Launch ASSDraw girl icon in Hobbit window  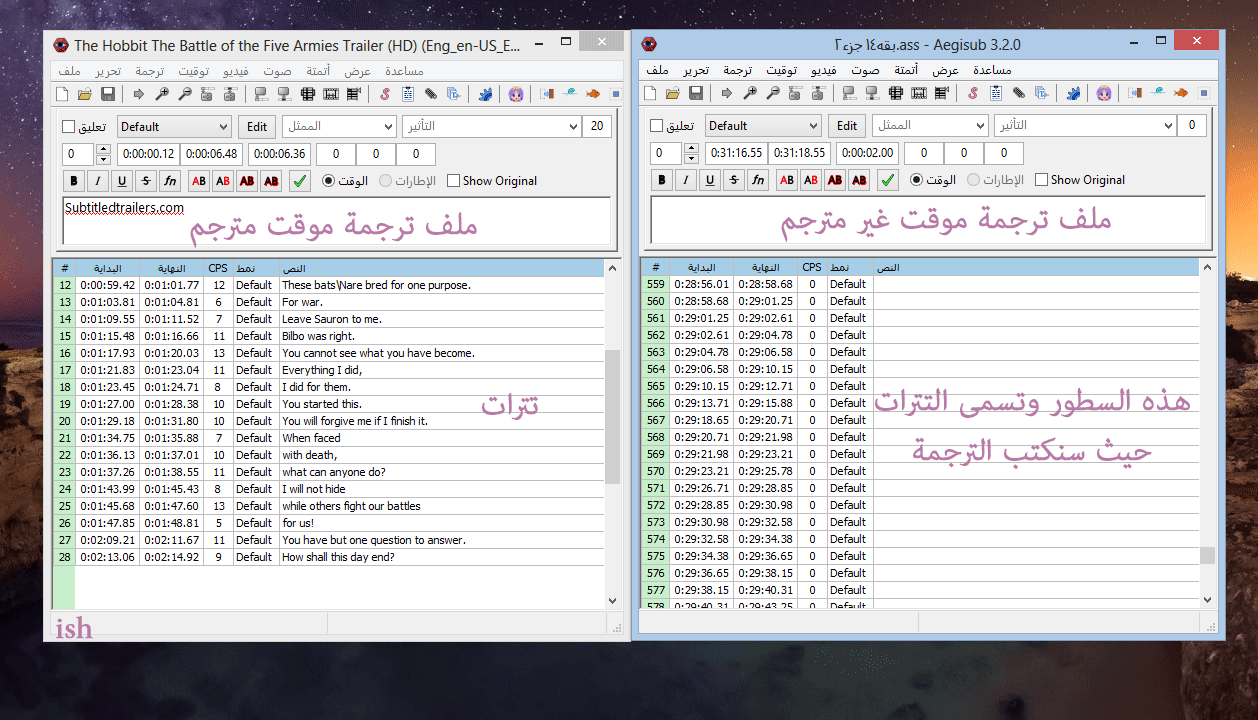(515, 94)
